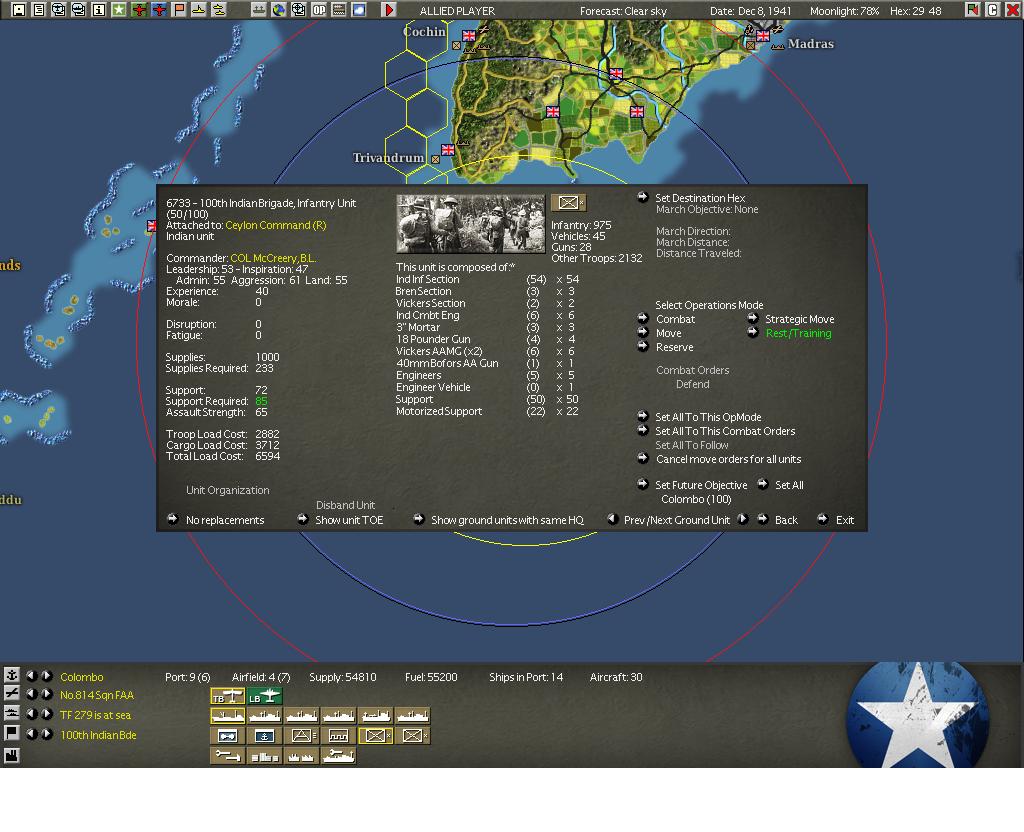Viewport: 1024px width, 832px height.
Task: Click previous base arrow beside Colombo
Action: click(x=31, y=676)
